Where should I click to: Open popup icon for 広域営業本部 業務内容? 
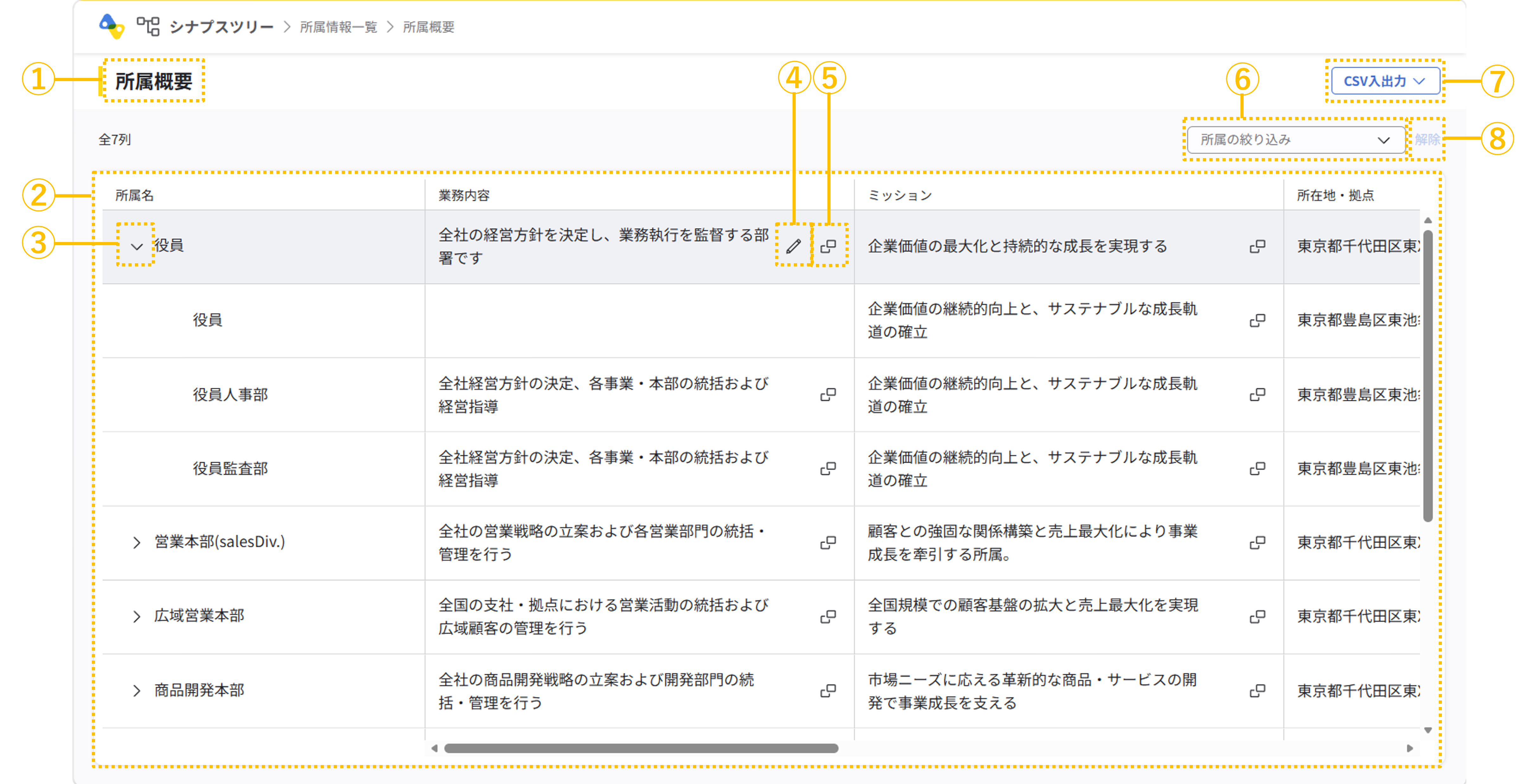click(x=828, y=616)
